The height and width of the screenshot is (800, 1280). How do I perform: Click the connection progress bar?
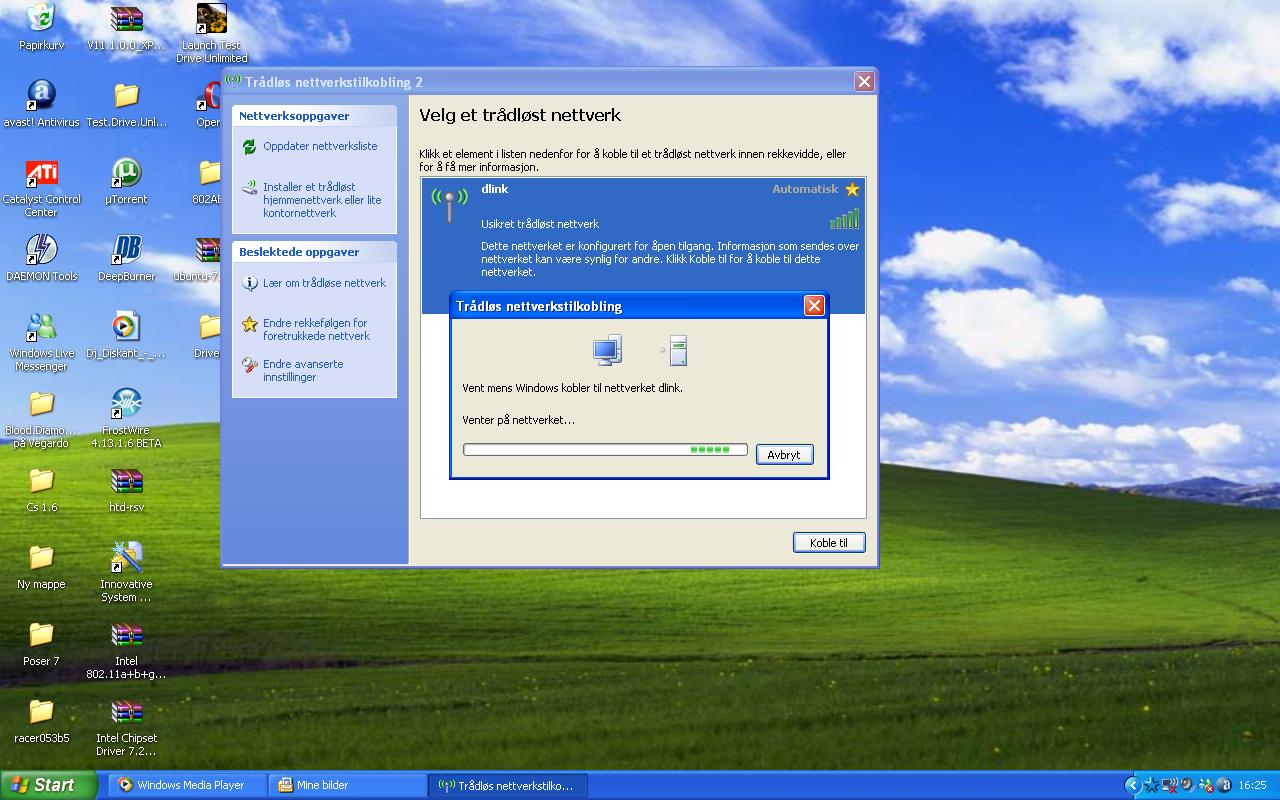(x=605, y=450)
